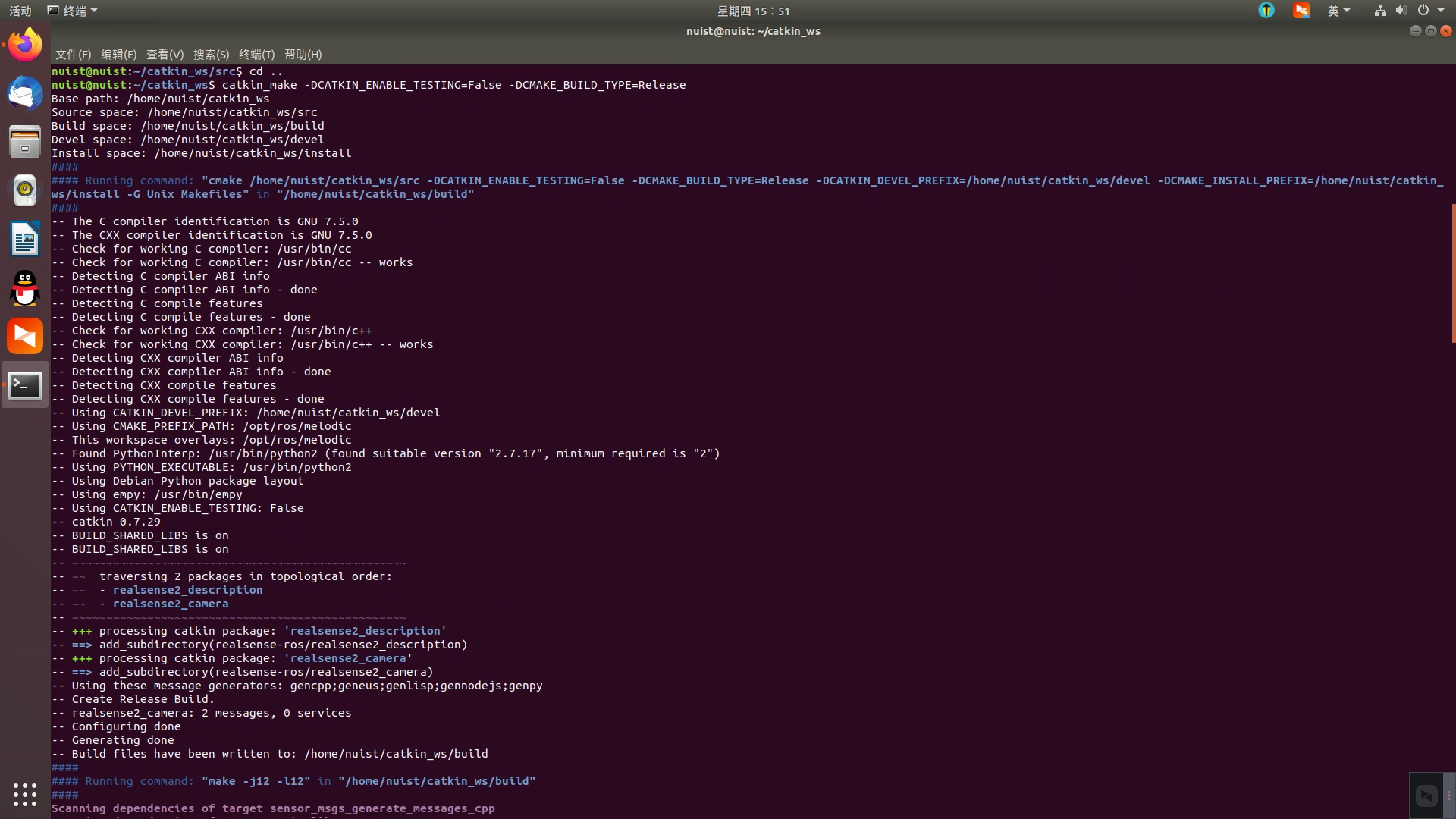The height and width of the screenshot is (819, 1456).
Task: Open the QQ penguin app
Action: click(x=25, y=287)
